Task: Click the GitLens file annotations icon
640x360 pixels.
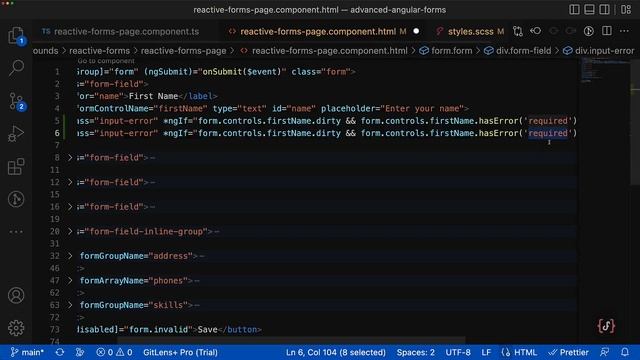Action: pyautogui.click(x=589, y=31)
